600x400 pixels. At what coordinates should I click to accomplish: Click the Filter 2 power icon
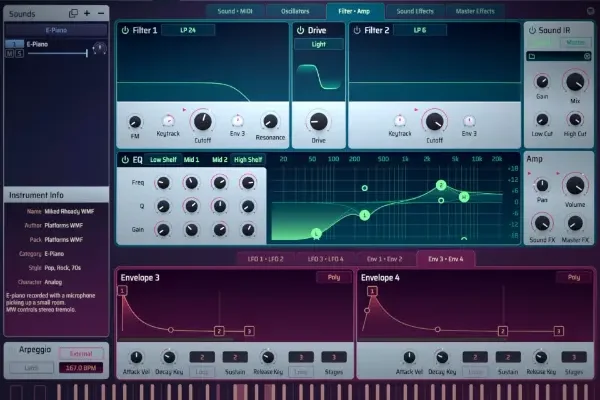point(358,30)
